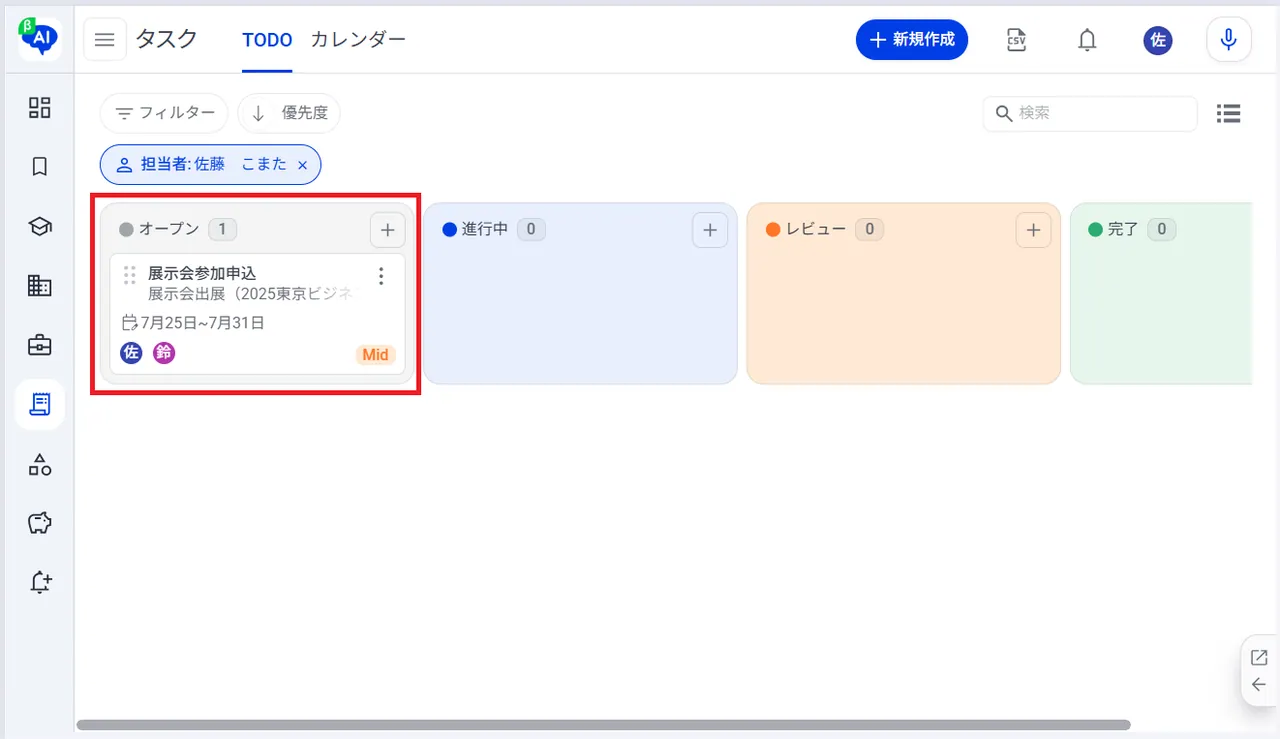The height and width of the screenshot is (739, 1280).
Task: Click the horizontal scrollbar at the bottom
Action: 603,725
